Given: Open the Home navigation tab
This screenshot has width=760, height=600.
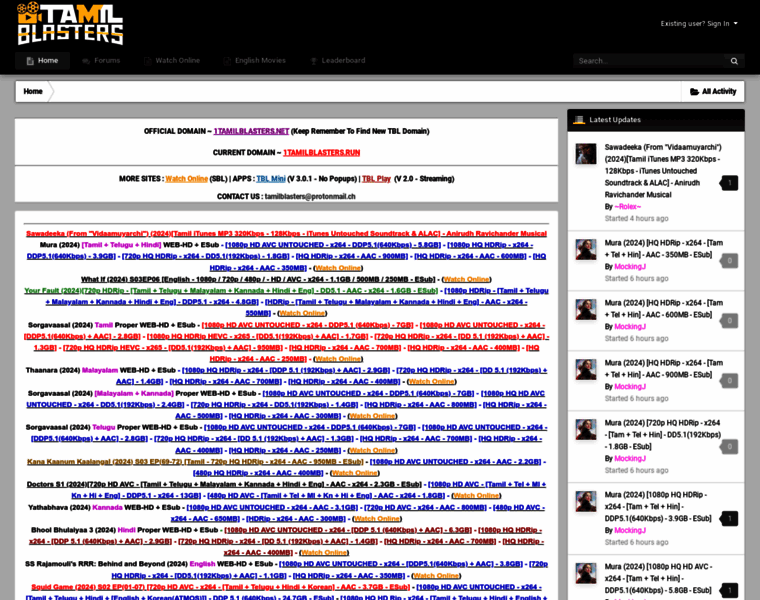Looking at the screenshot, I should 43,61.
